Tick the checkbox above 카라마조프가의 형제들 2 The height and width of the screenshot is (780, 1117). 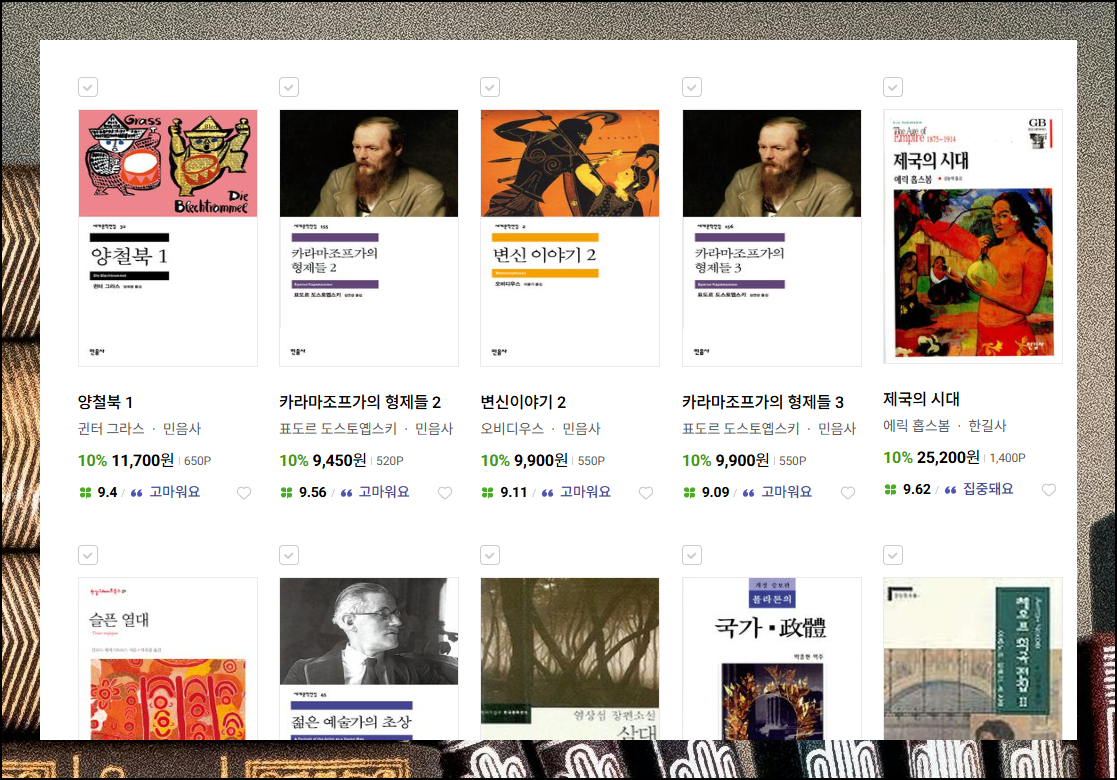click(289, 87)
